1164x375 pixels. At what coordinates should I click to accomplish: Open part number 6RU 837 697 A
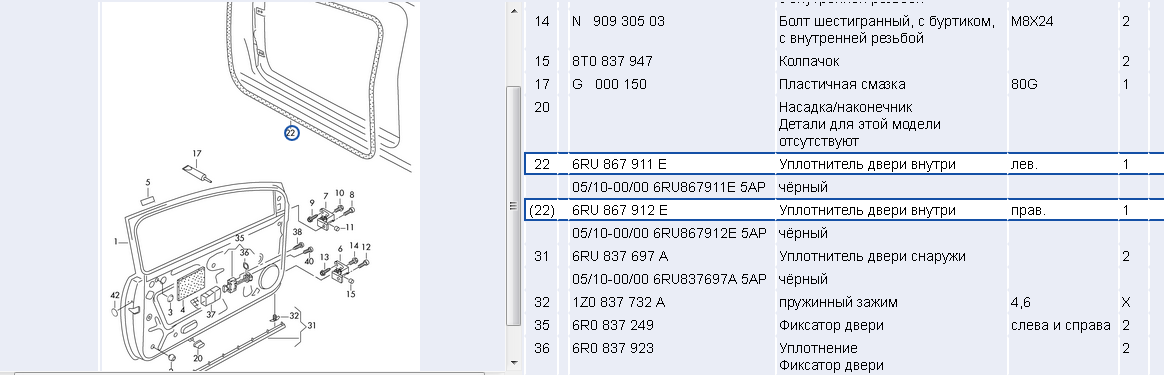pyautogui.click(x=620, y=256)
